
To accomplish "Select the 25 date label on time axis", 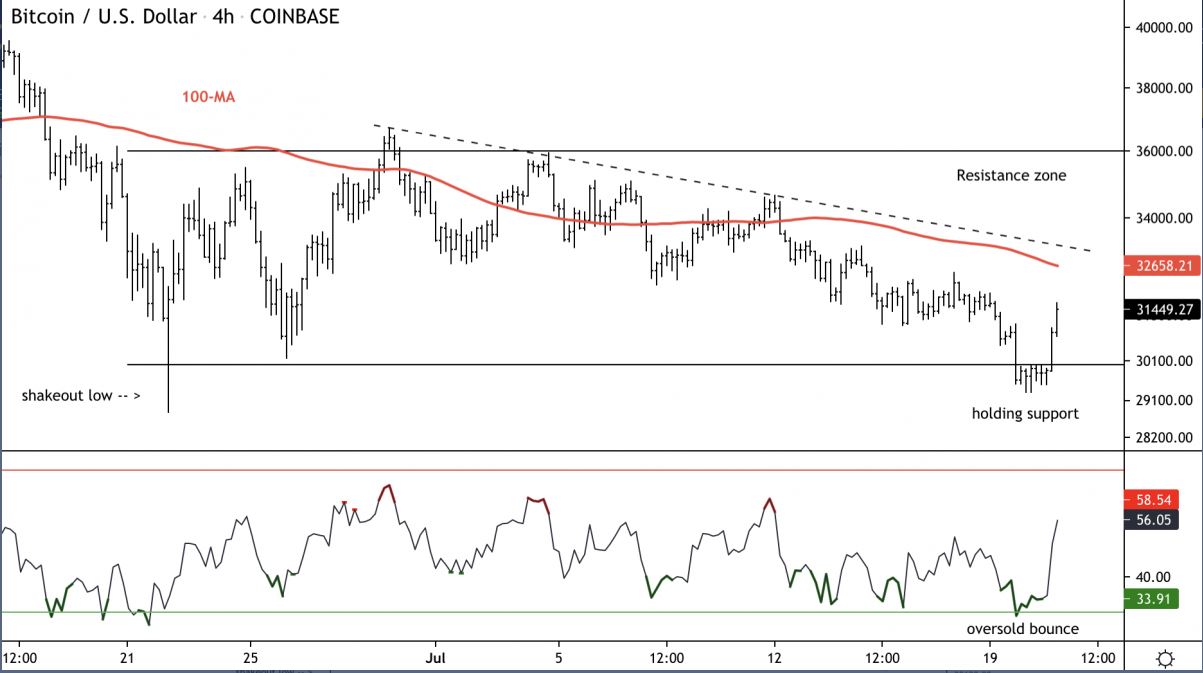I will [x=250, y=658].
